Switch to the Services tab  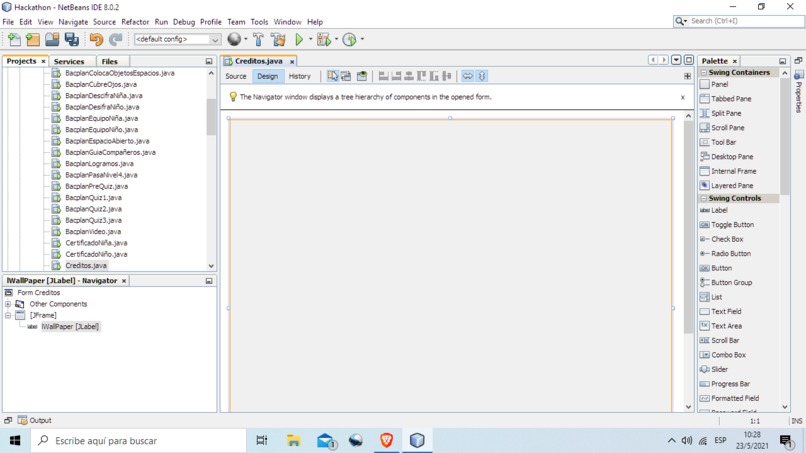click(x=69, y=61)
